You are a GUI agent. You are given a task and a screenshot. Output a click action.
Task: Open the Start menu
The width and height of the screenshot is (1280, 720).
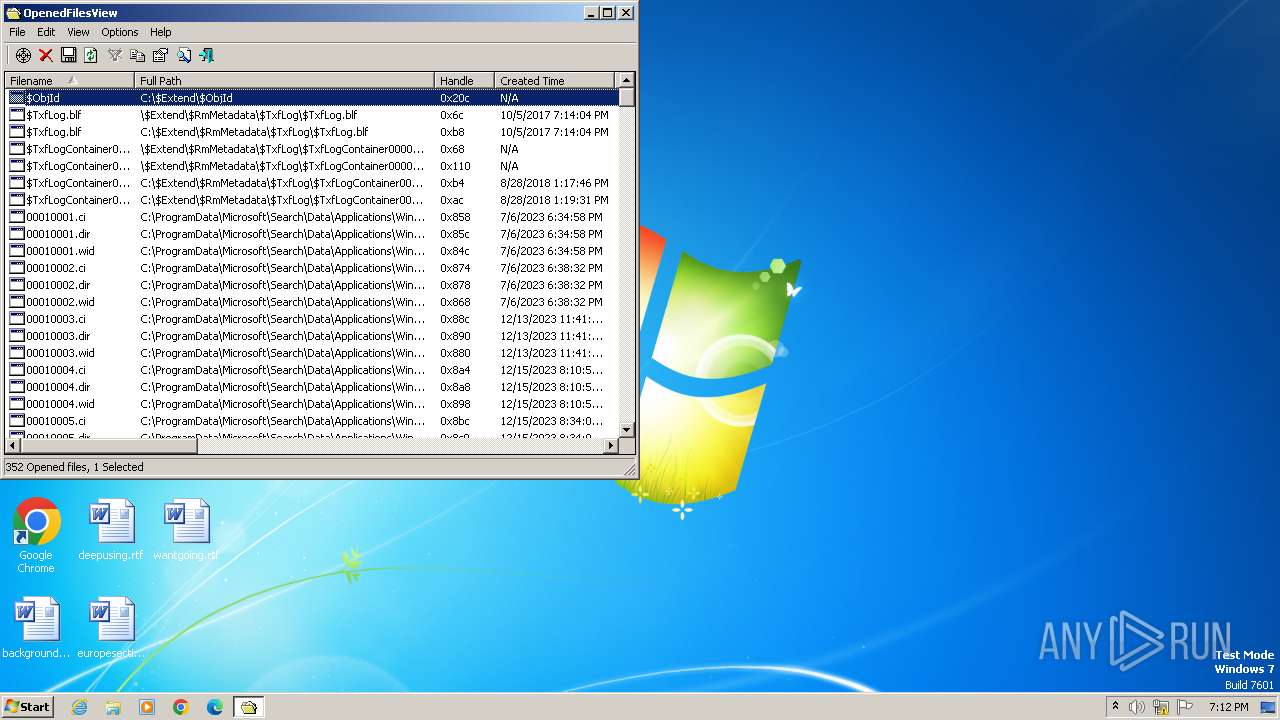pos(28,706)
